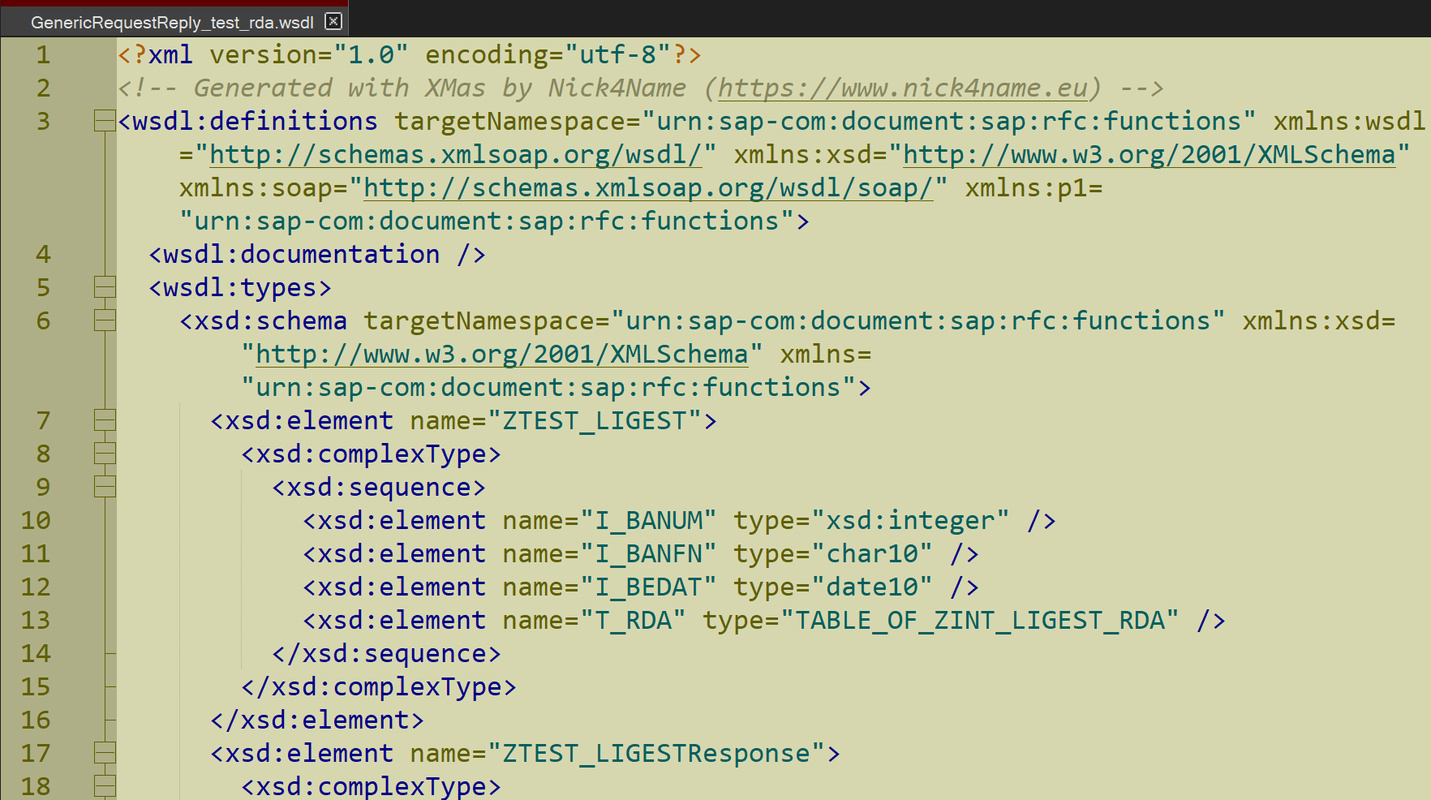Click the text "date10" on line 12
The width and height of the screenshot is (1431, 800).
[x=872, y=587]
